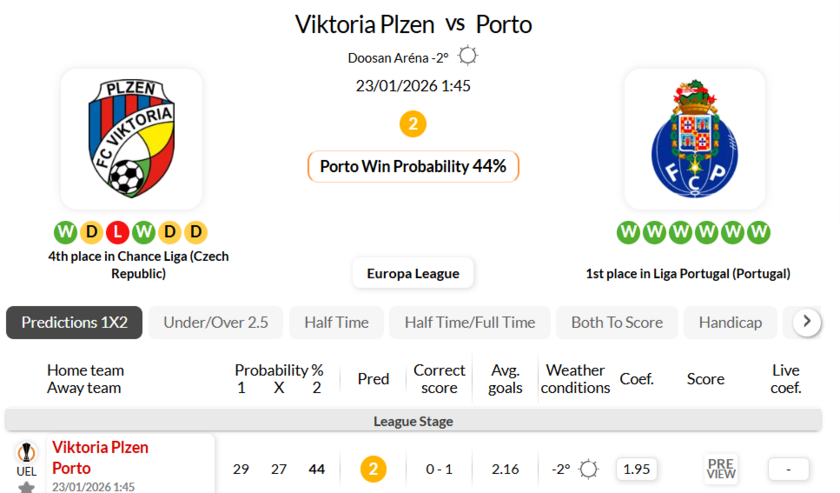Open the Handicap predictions tab
The width and height of the screenshot is (840, 493).
[730, 322]
